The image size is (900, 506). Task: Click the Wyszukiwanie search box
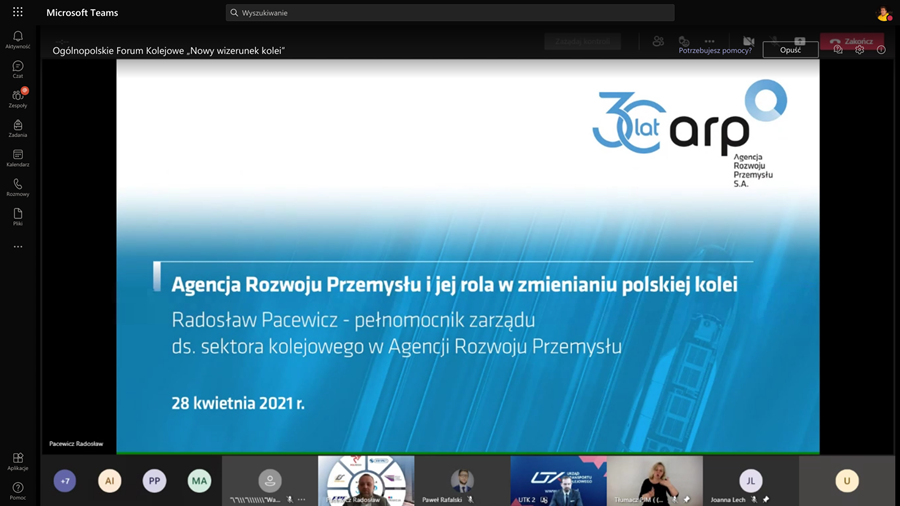coord(449,13)
